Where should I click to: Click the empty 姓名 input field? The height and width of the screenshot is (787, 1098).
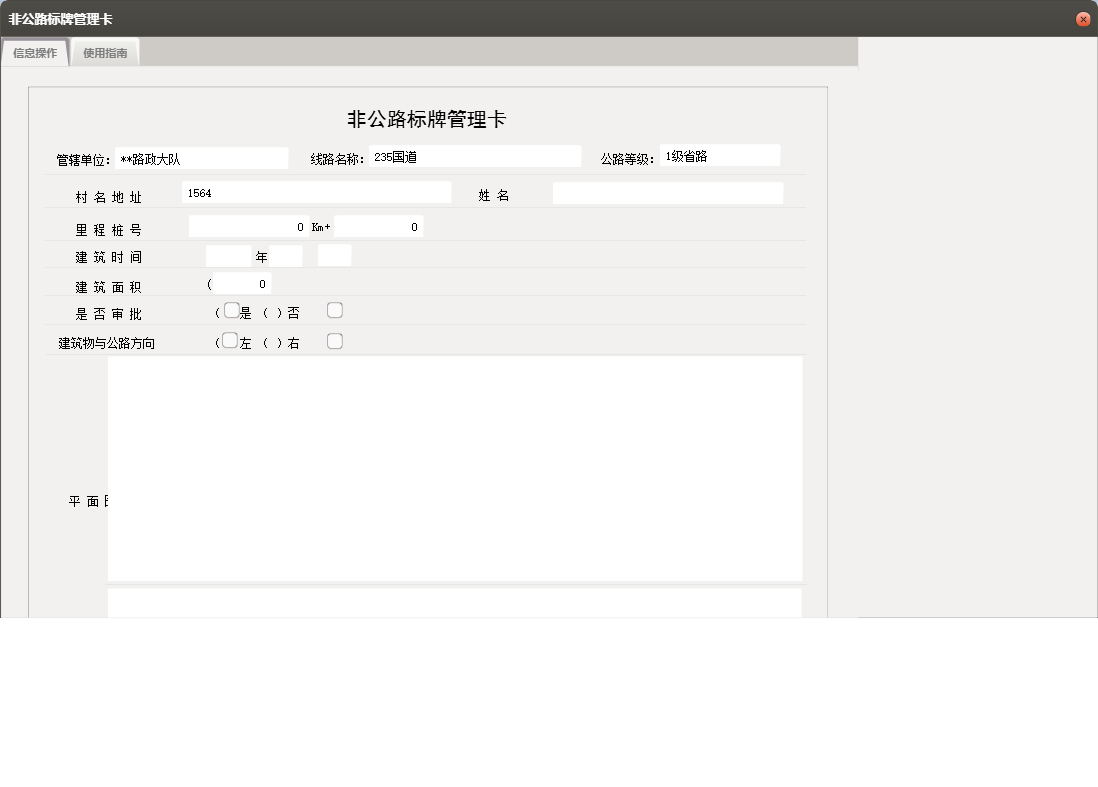pyautogui.click(x=667, y=192)
